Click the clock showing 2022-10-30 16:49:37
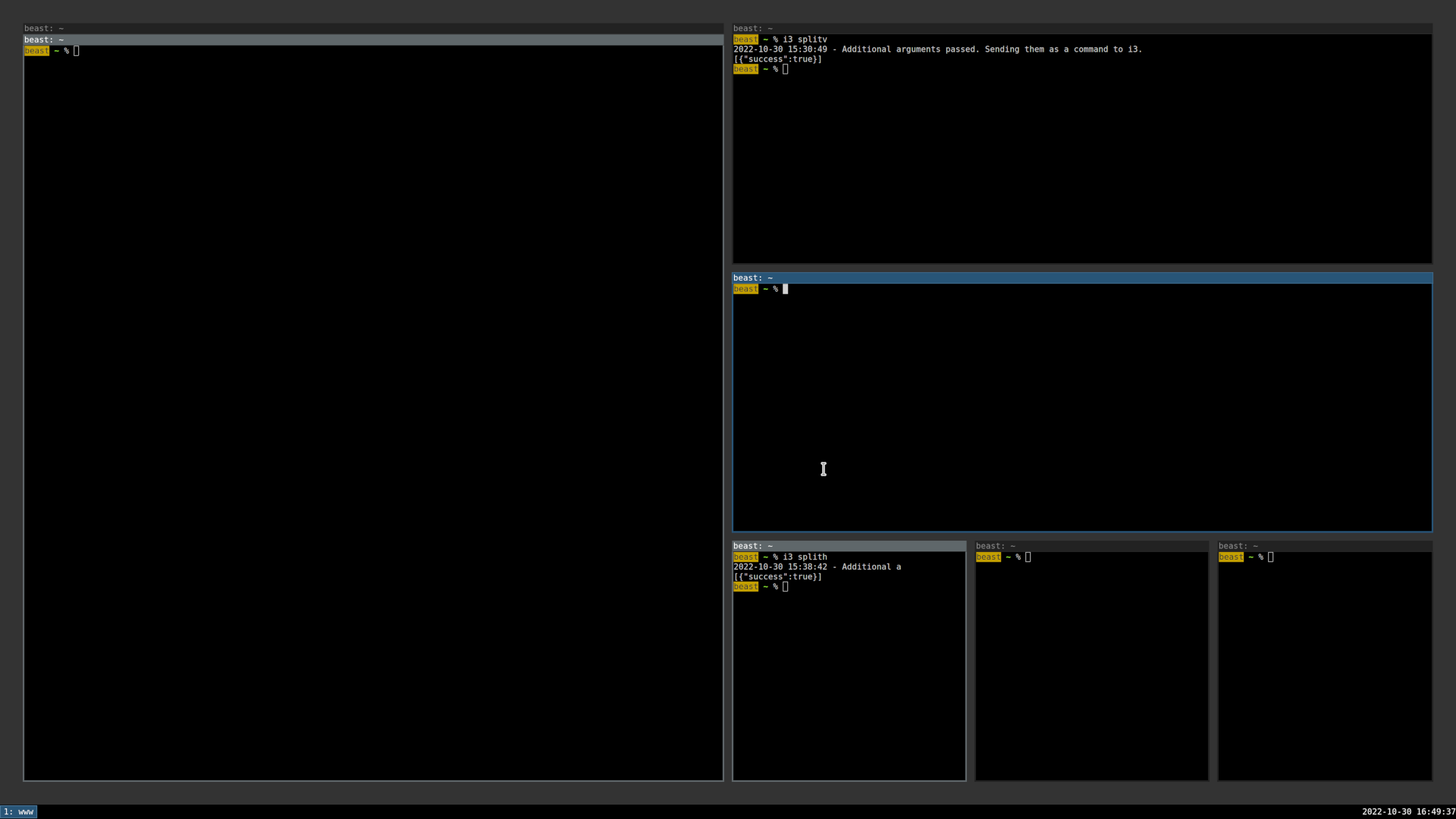1456x819 pixels. coord(1407,811)
